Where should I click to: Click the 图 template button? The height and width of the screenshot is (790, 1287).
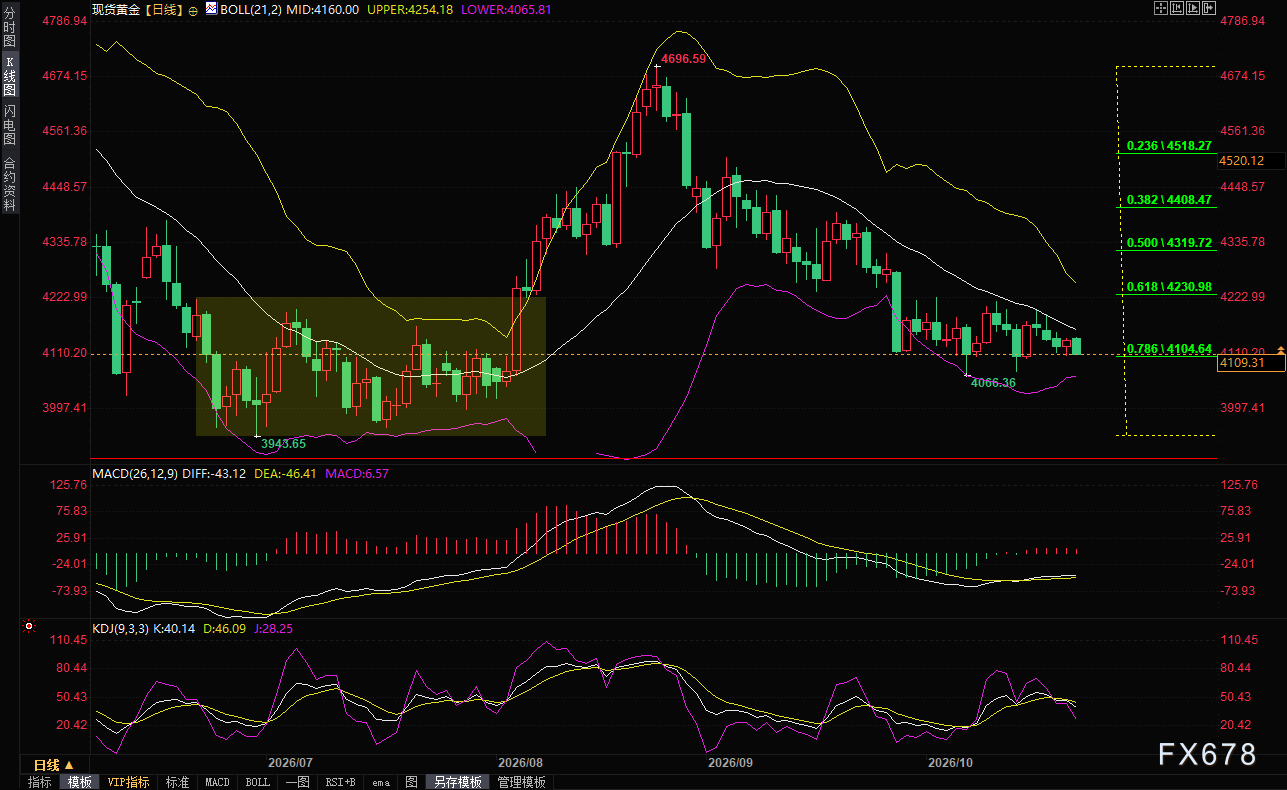(x=411, y=782)
